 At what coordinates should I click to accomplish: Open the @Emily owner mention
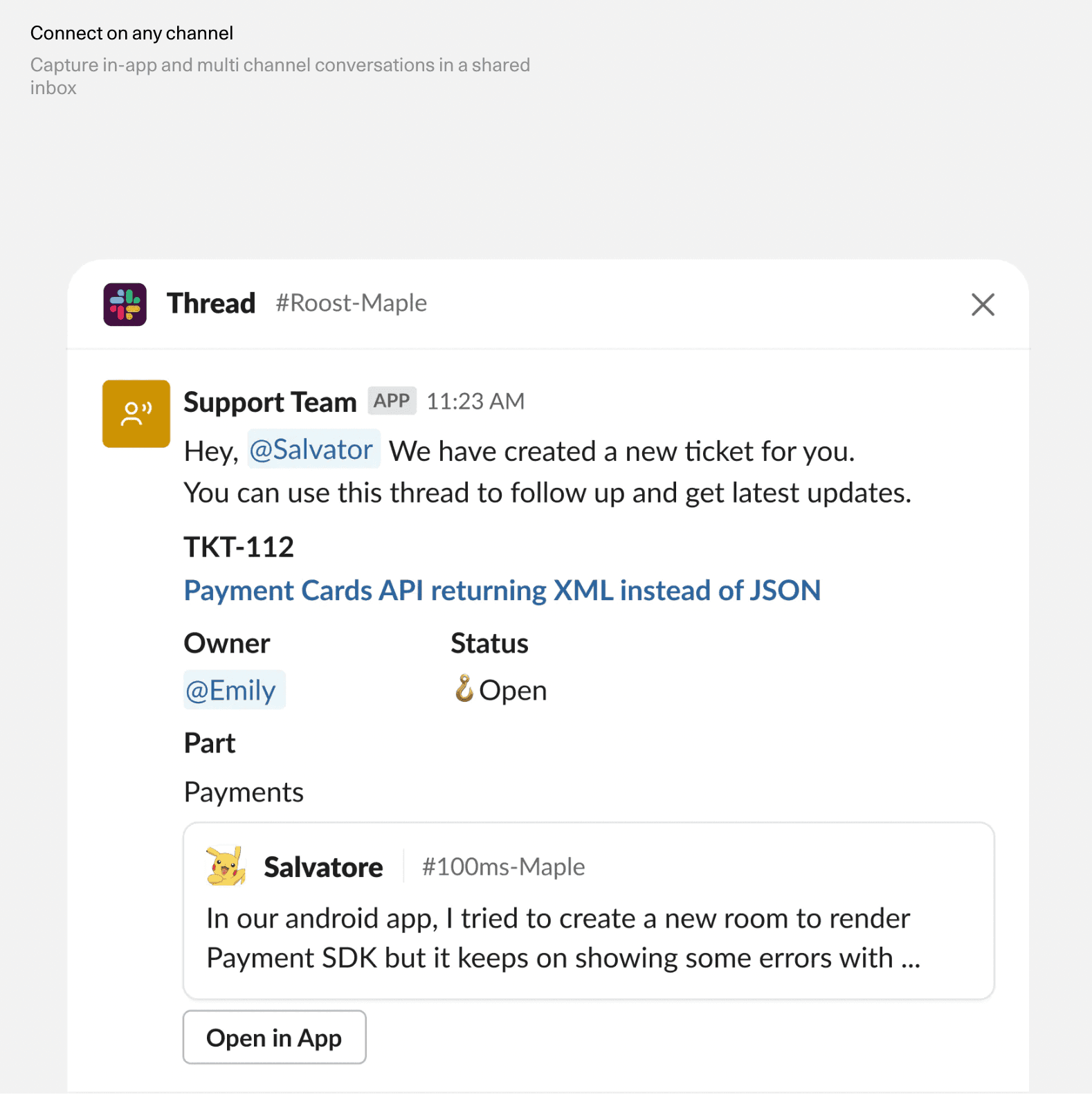233,690
